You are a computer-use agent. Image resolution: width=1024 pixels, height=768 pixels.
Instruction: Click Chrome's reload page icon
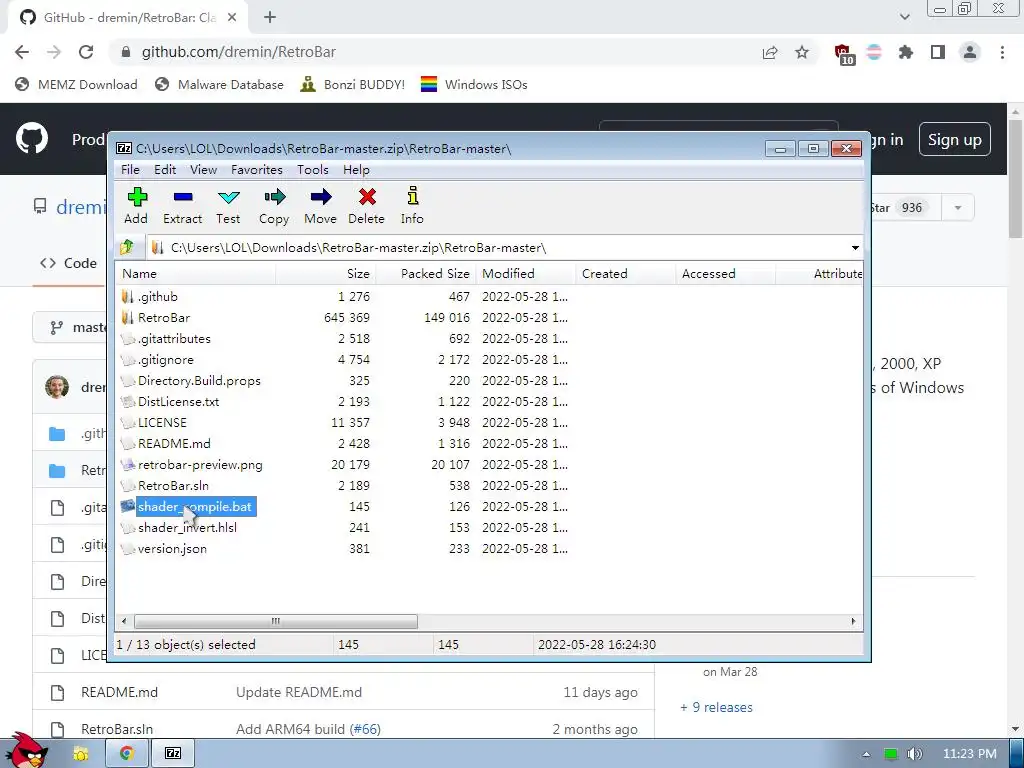86,52
